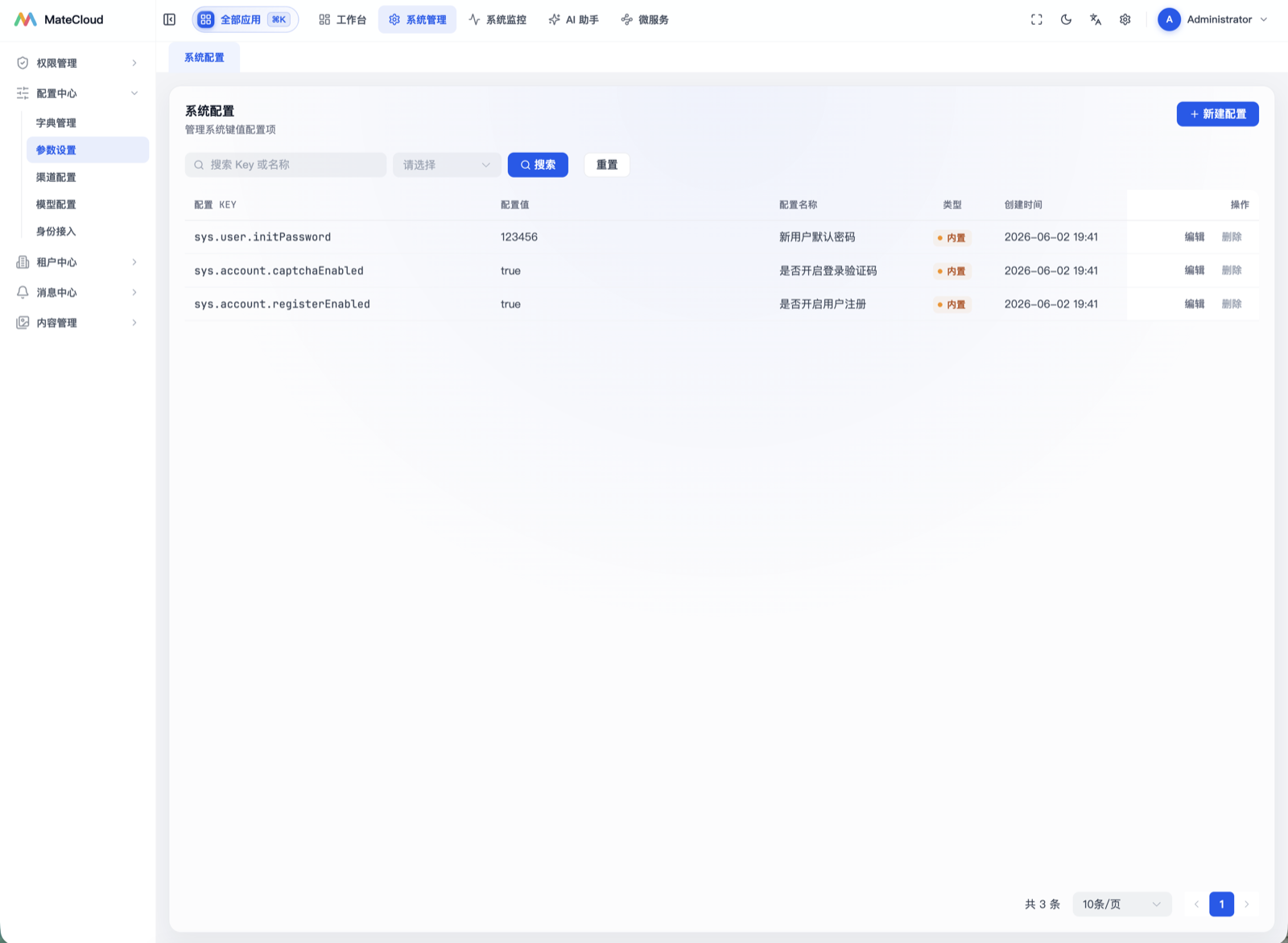Expand the 内容管理 menu chevron
1288x943 pixels.
(x=134, y=323)
